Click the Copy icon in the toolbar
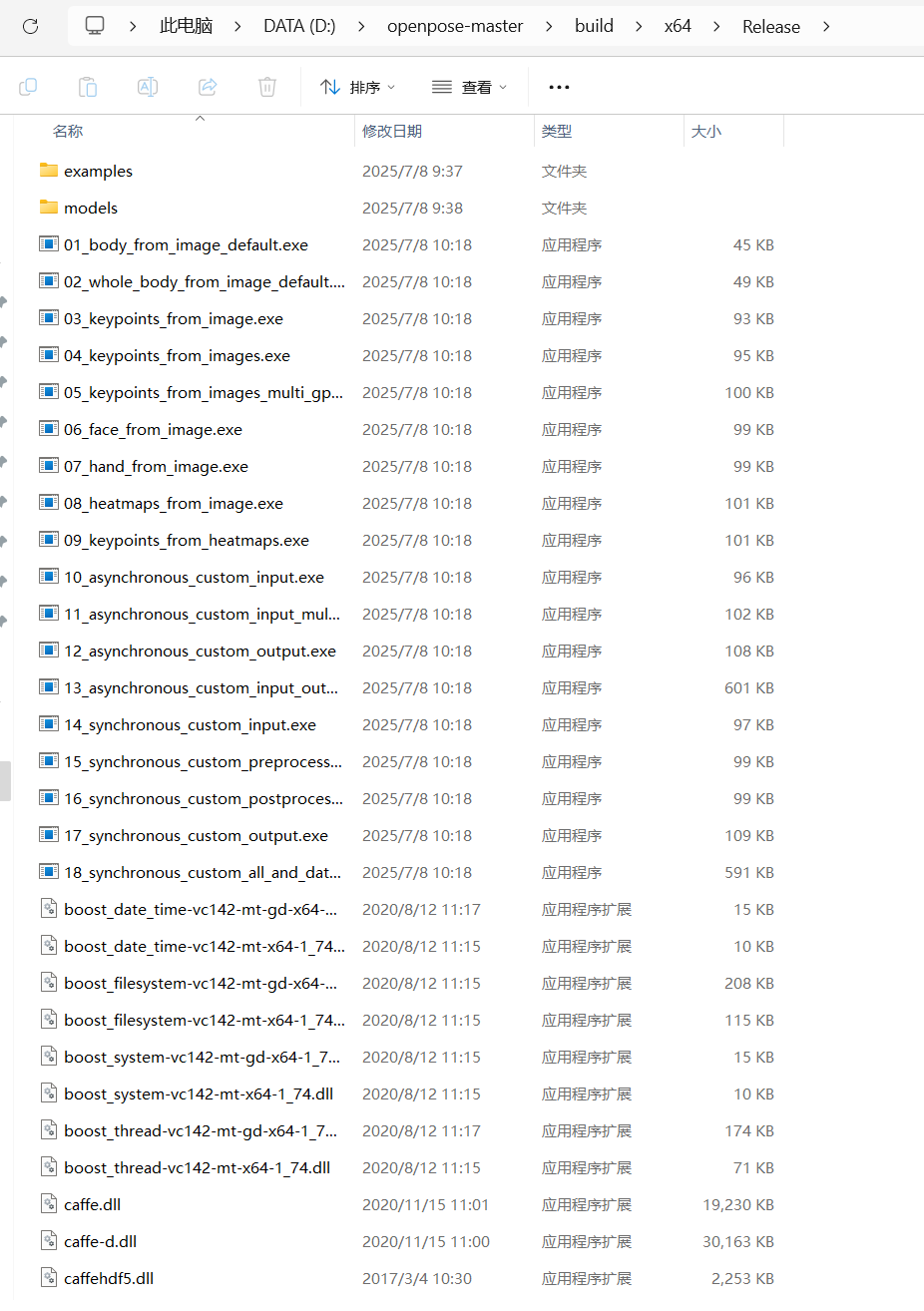The image size is (924, 1311). [x=27, y=87]
